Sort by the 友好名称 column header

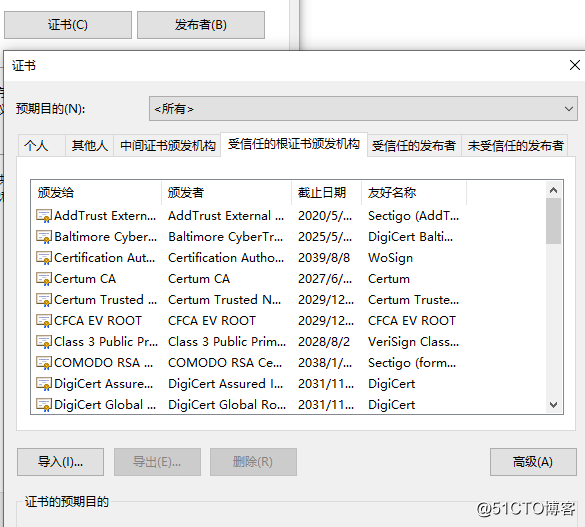tap(414, 193)
